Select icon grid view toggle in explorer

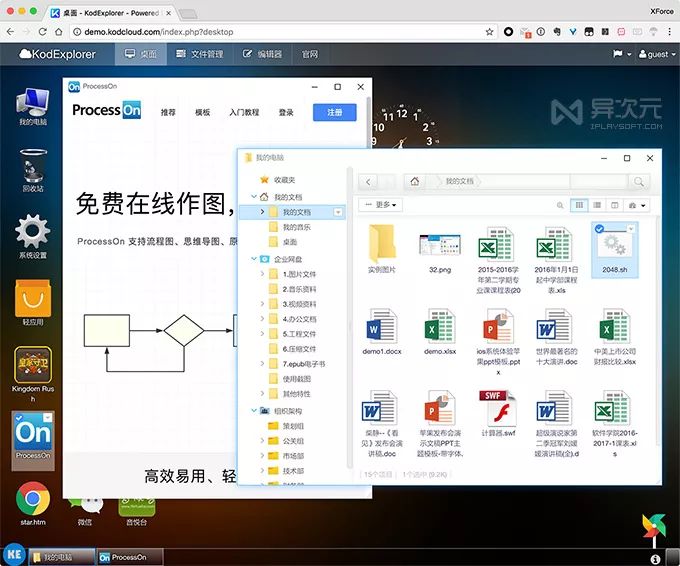point(578,205)
